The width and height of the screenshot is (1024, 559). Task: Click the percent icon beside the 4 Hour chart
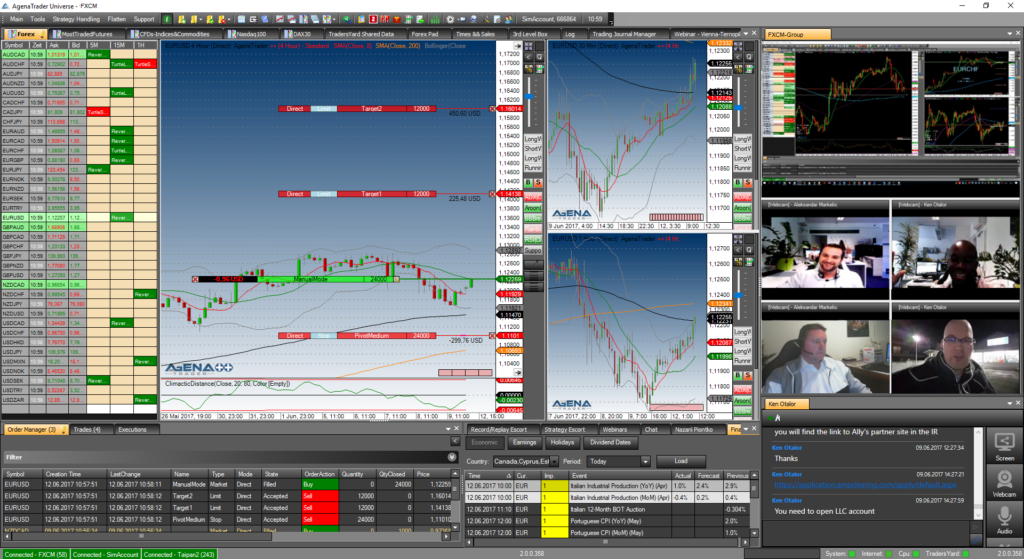[528, 69]
